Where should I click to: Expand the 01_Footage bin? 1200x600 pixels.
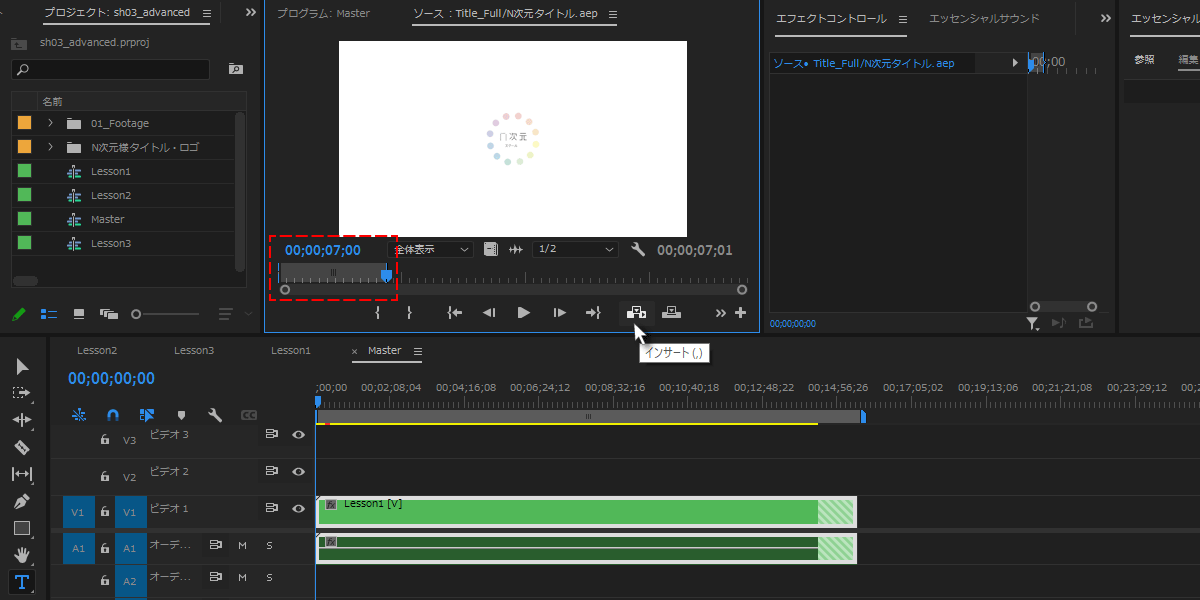(50, 123)
